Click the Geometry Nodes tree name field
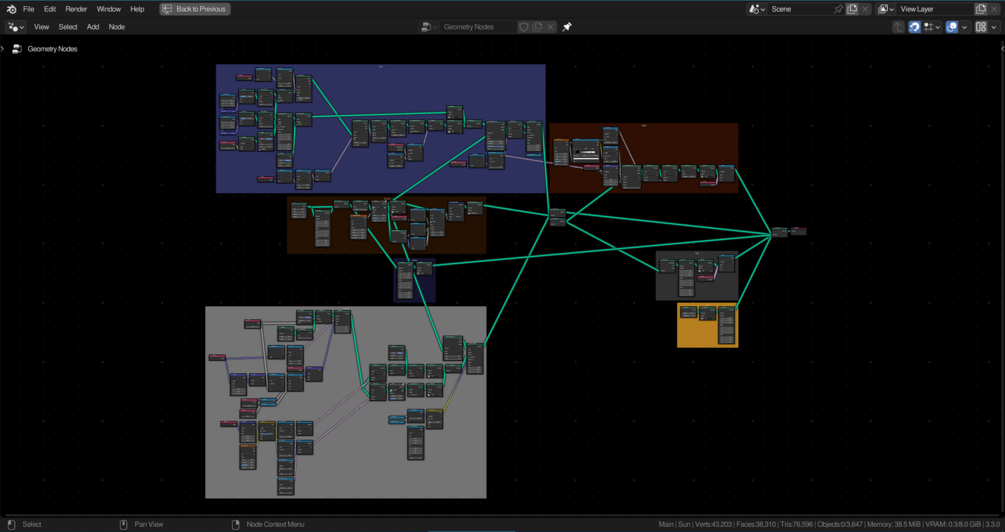This screenshot has width=1005, height=532. 478,27
